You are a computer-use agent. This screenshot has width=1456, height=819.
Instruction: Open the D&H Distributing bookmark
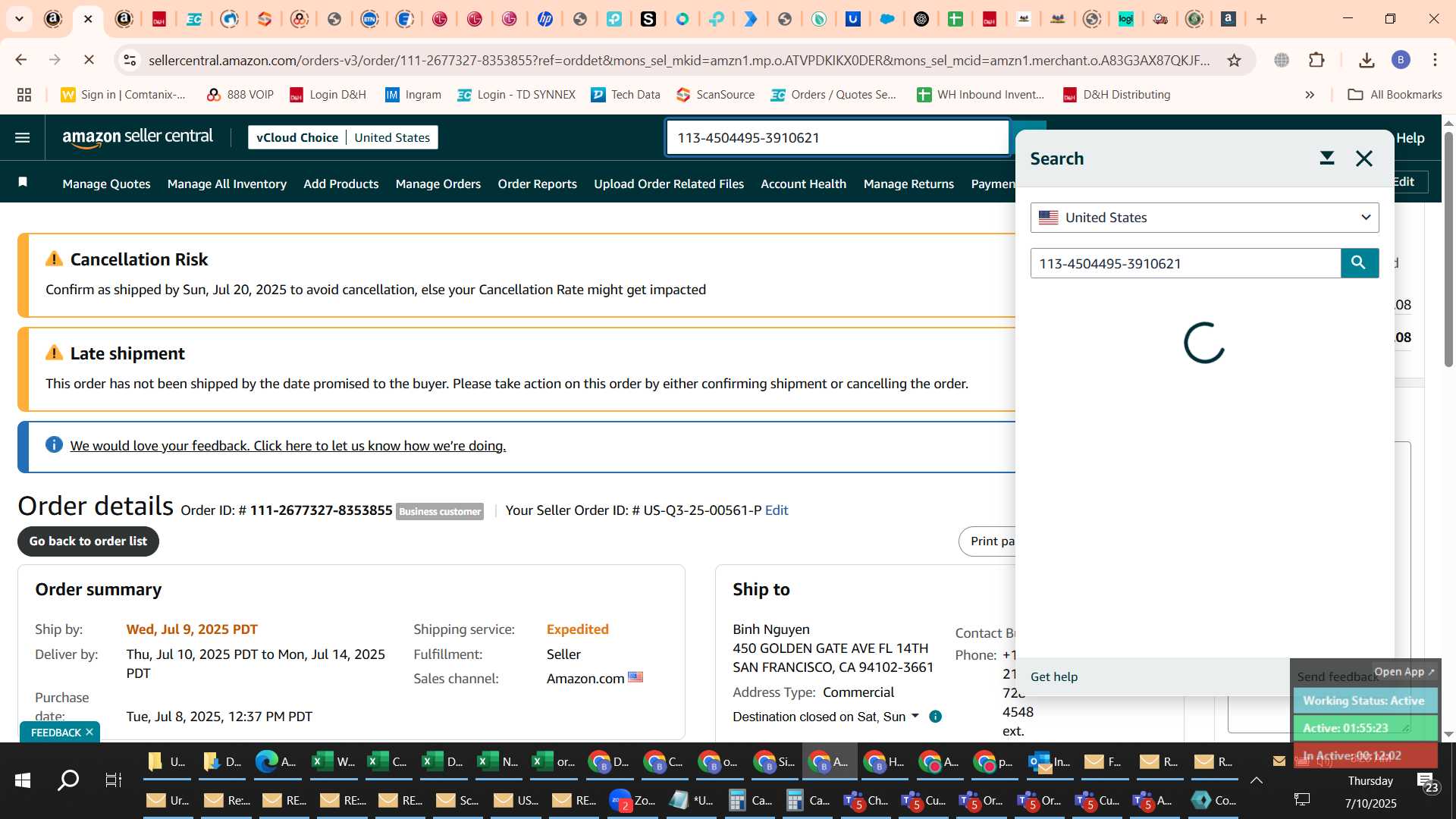click(x=1116, y=95)
